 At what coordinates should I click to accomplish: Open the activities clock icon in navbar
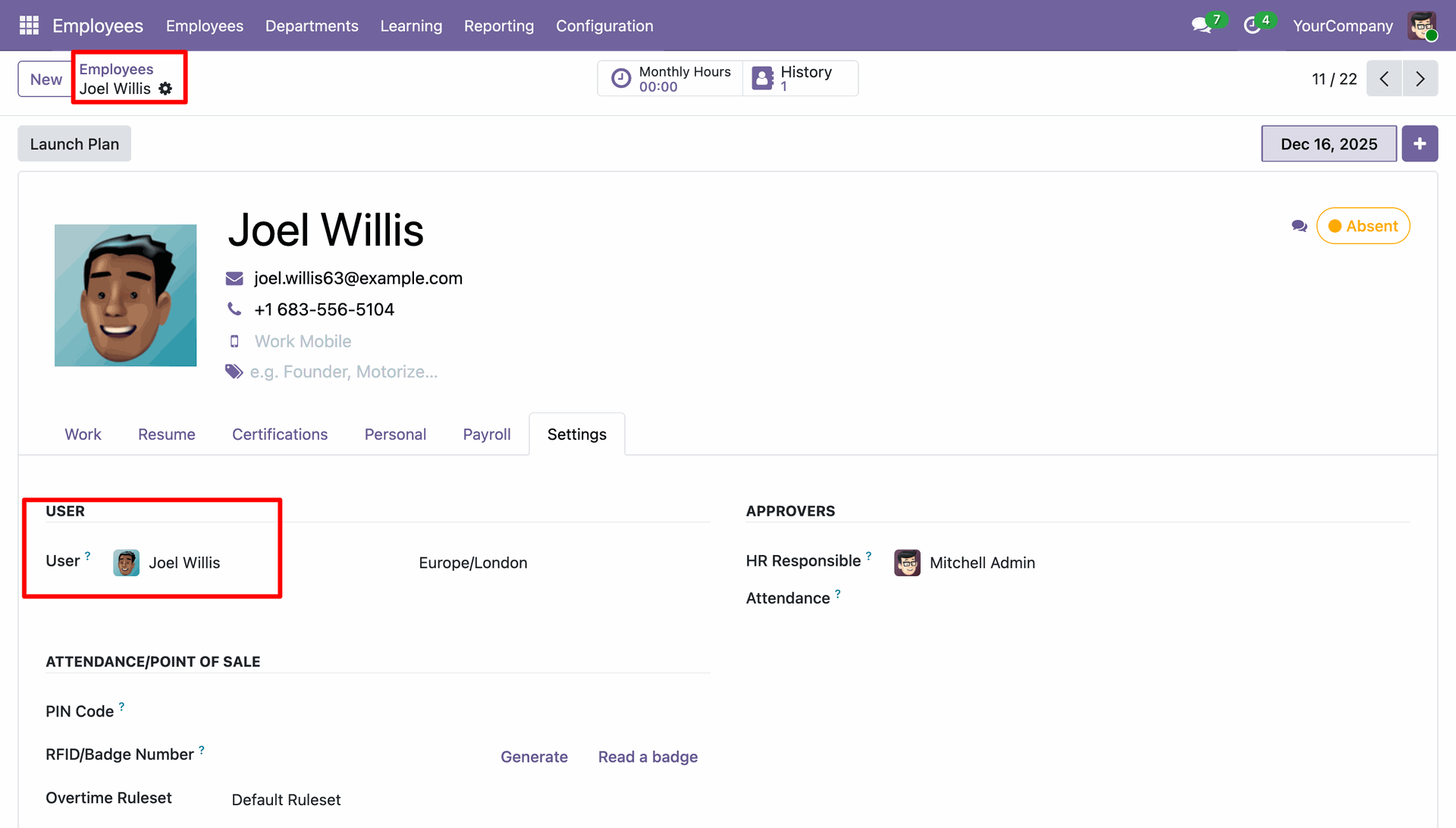(x=1252, y=26)
